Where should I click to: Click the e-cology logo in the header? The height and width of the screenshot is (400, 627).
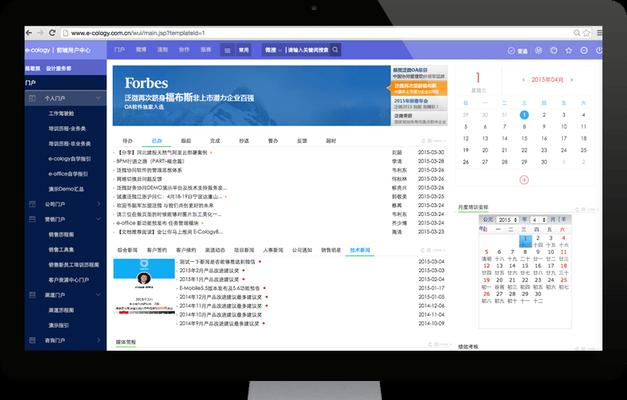point(38,50)
